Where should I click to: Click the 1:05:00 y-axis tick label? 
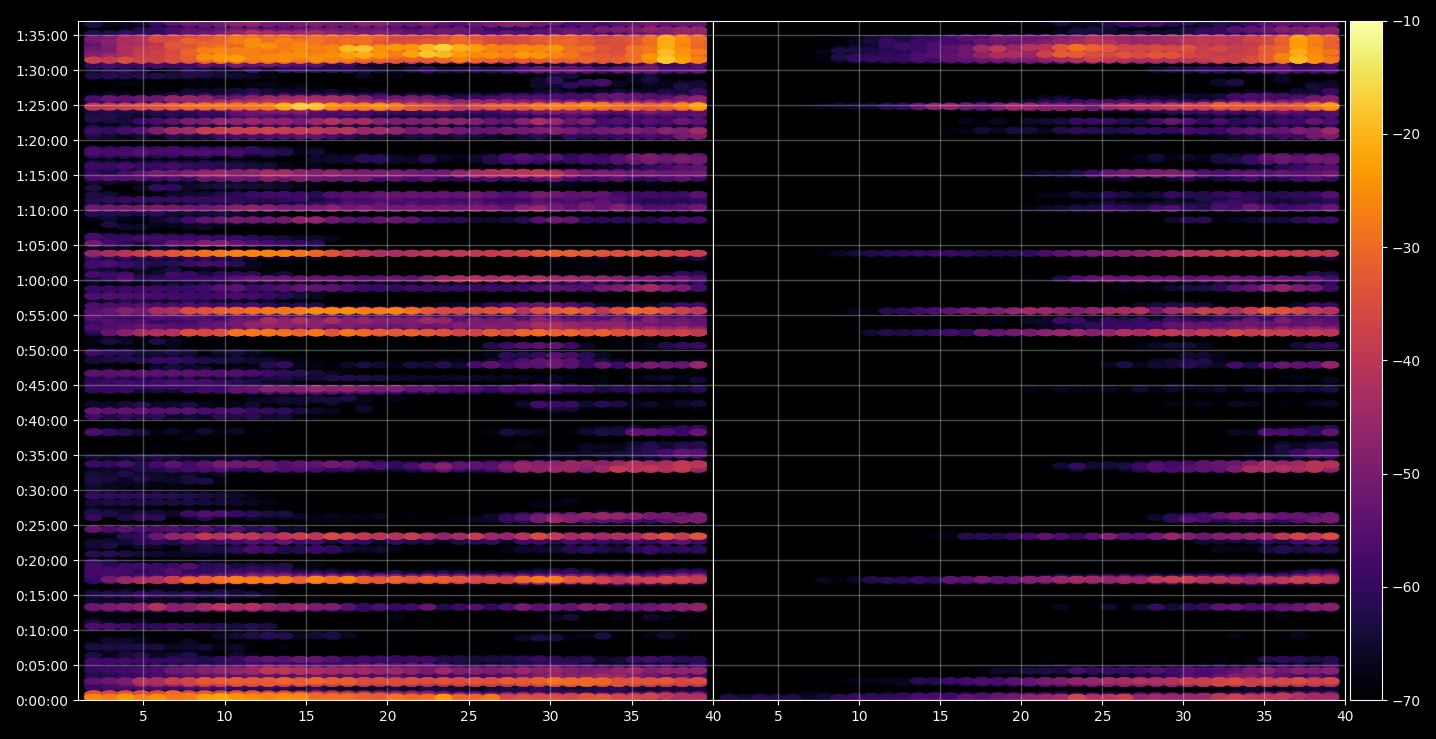(42, 246)
